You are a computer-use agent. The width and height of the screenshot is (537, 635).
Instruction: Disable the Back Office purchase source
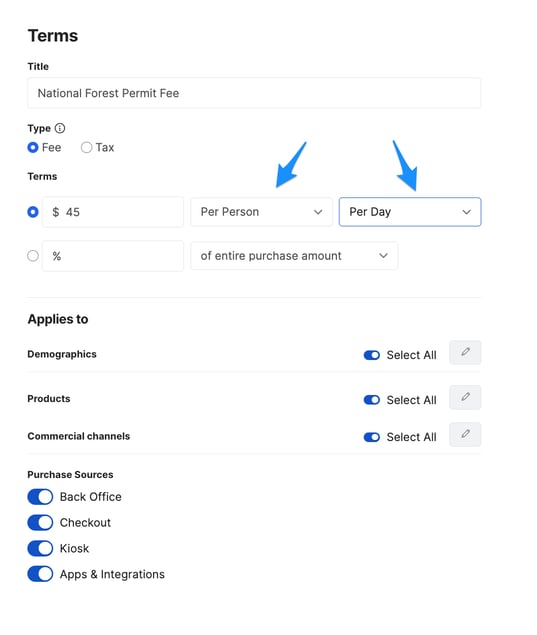pyautogui.click(x=40, y=497)
